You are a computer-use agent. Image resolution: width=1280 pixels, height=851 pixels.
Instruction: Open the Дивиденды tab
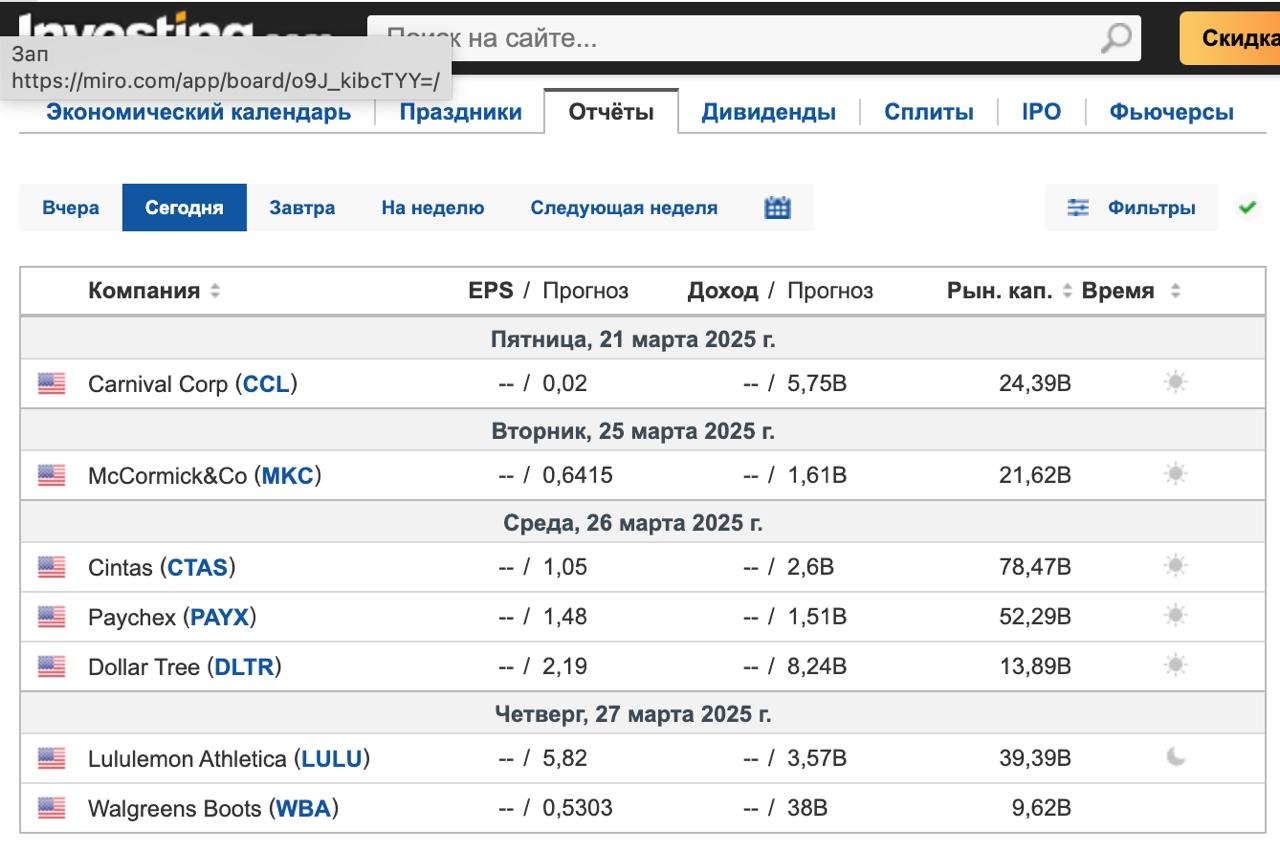click(769, 112)
